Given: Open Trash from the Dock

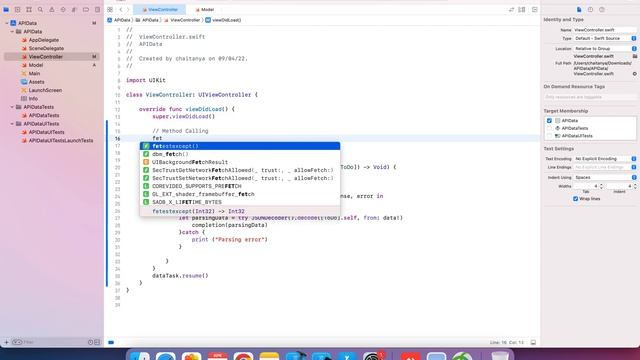Looking at the screenshot, I should [500, 356].
